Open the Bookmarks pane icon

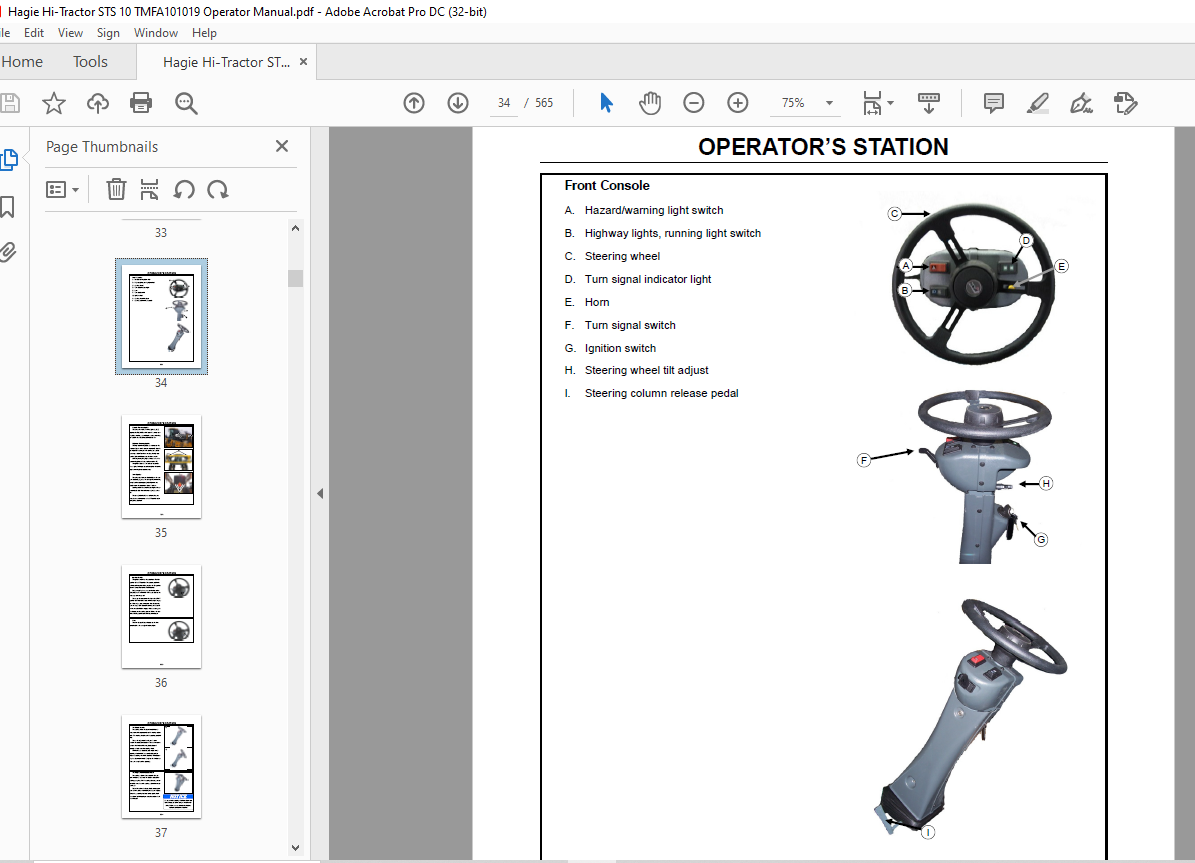coord(8,207)
